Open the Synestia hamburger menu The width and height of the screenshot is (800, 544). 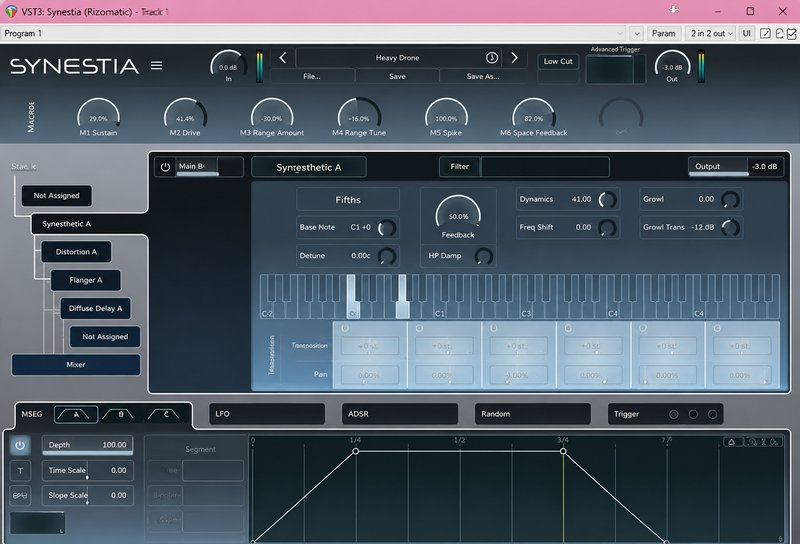point(156,65)
